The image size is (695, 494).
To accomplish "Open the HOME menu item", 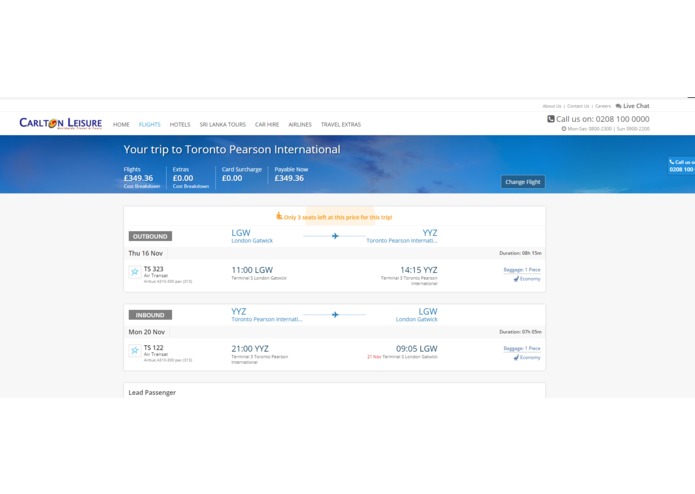I will click(121, 124).
